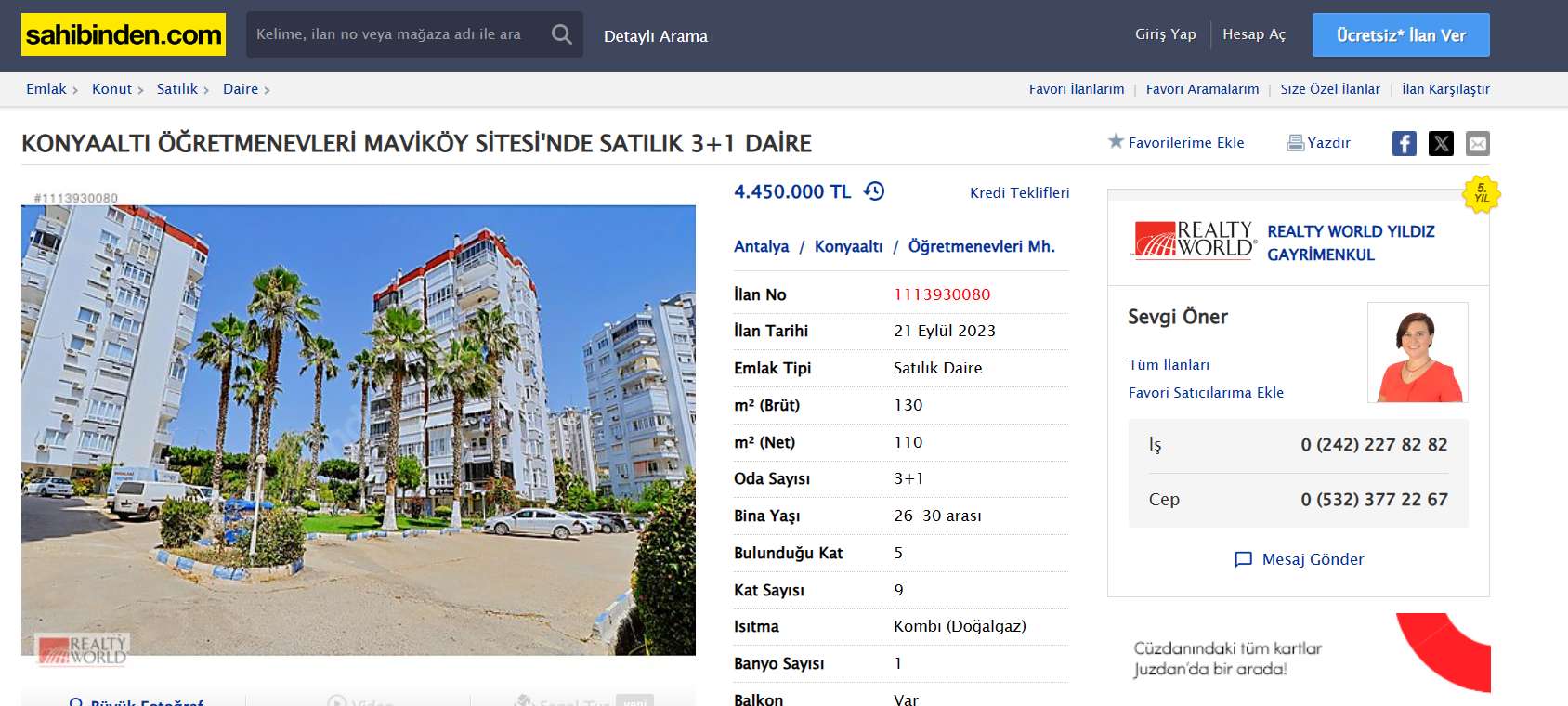Image resolution: width=1568 pixels, height=706 pixels.
Task: View Tüm İlanları of the agent
Action: (x=1169, y=365)
